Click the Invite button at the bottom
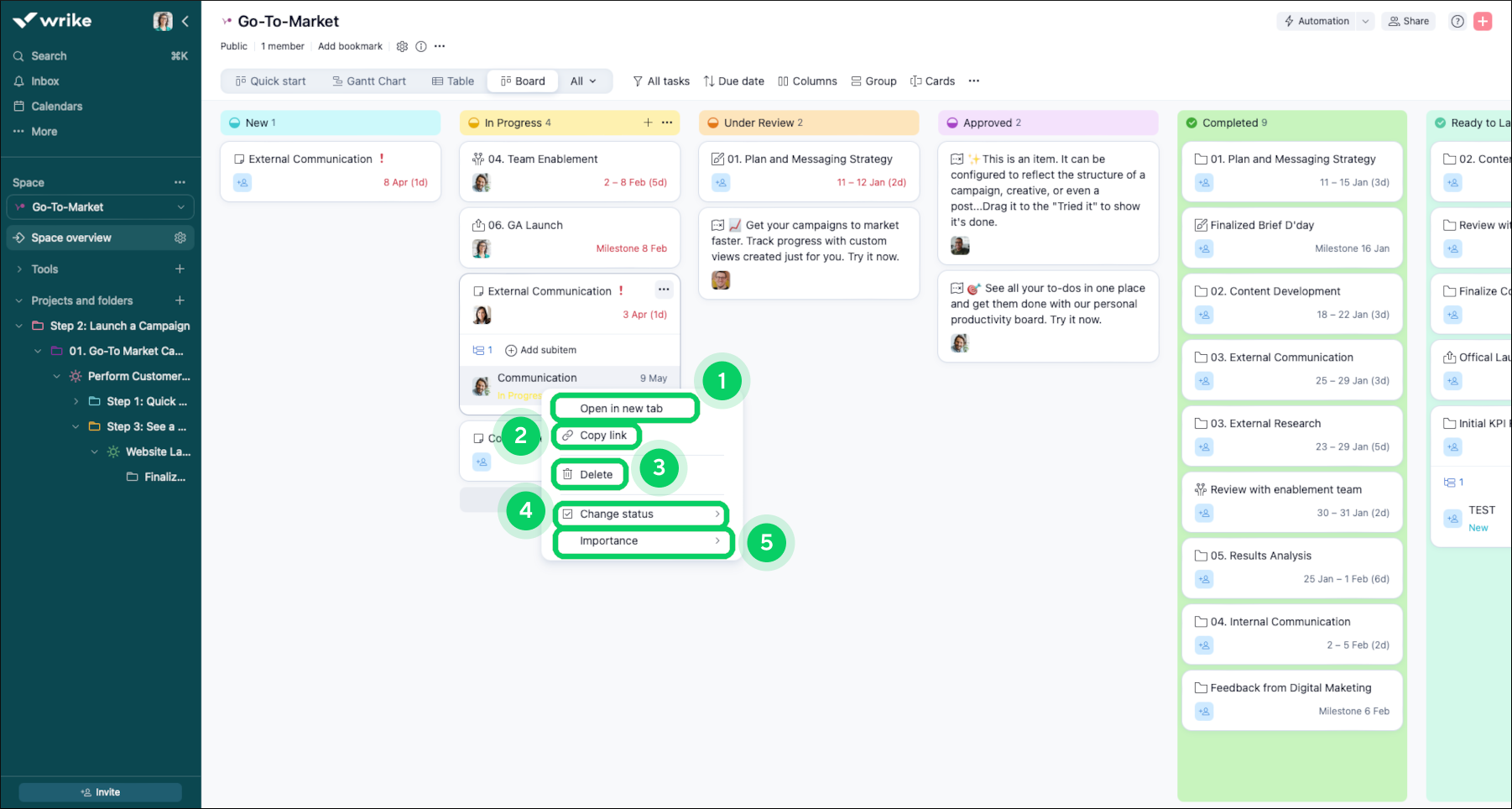Image resolution: width=1512 pixels, height=809 pixels. (100, 791)
